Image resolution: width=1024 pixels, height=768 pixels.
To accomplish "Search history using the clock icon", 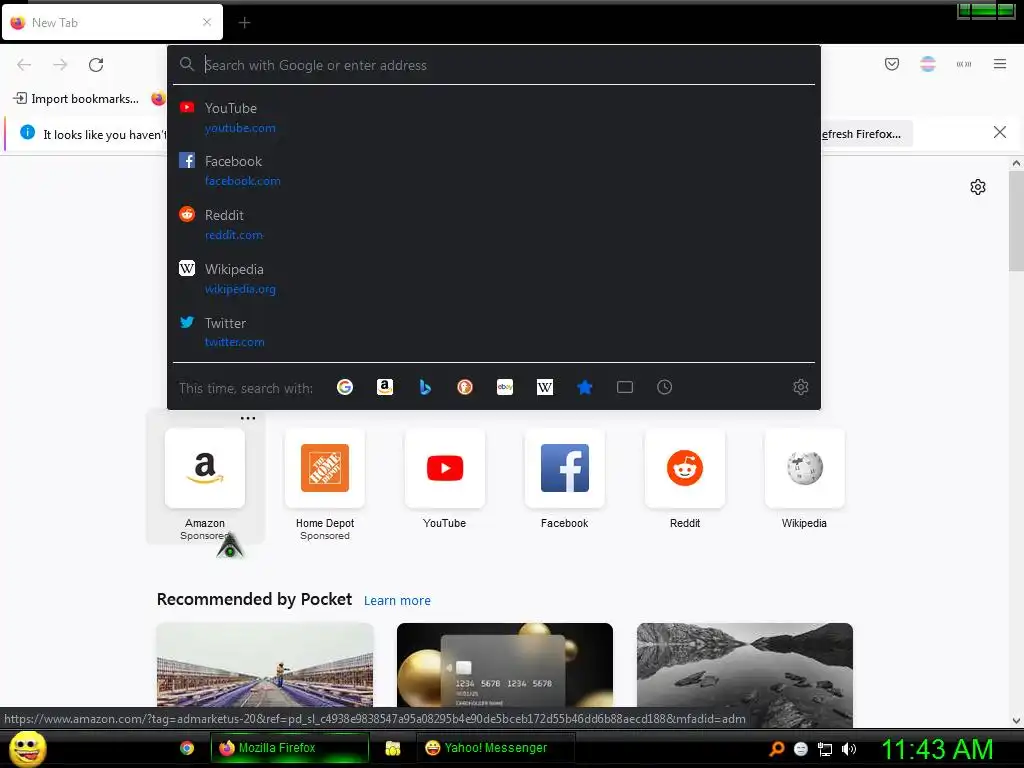I will coord(664,387).
